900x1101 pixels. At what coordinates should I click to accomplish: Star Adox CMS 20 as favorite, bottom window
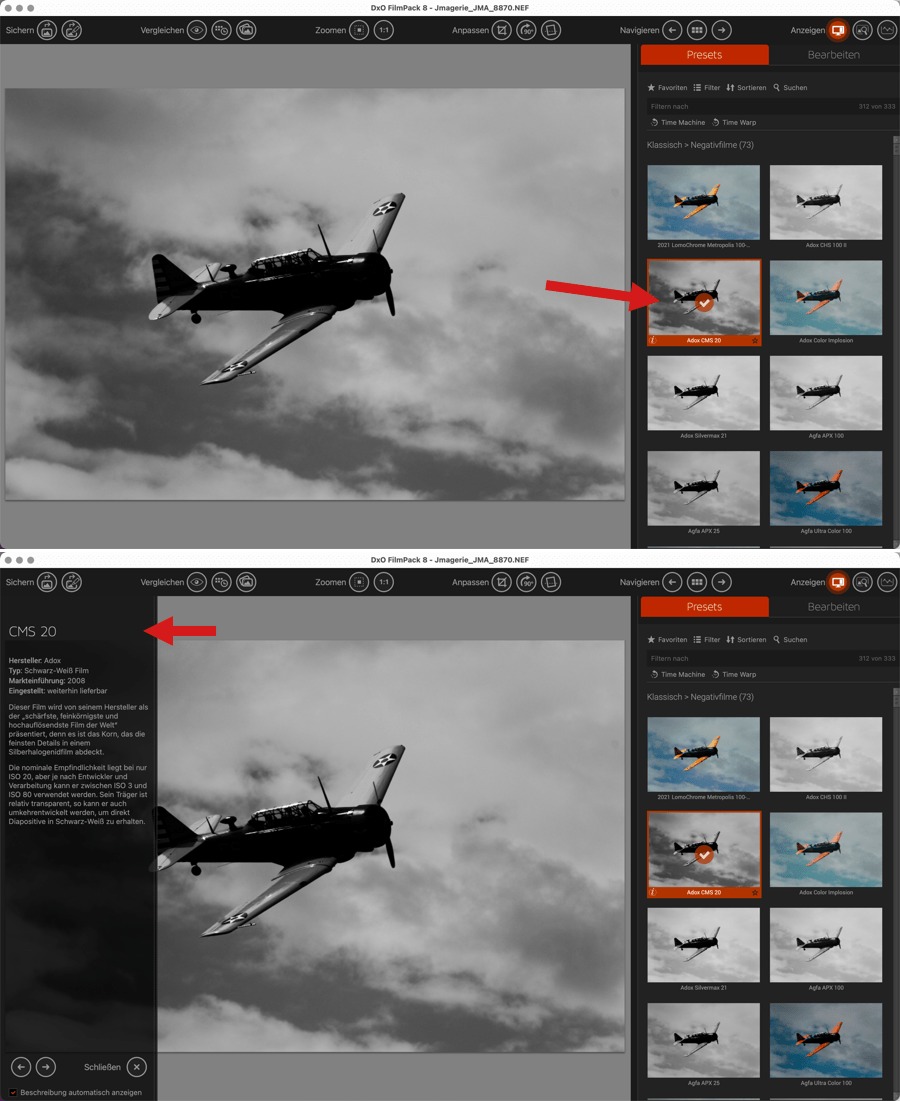[755, 892]
